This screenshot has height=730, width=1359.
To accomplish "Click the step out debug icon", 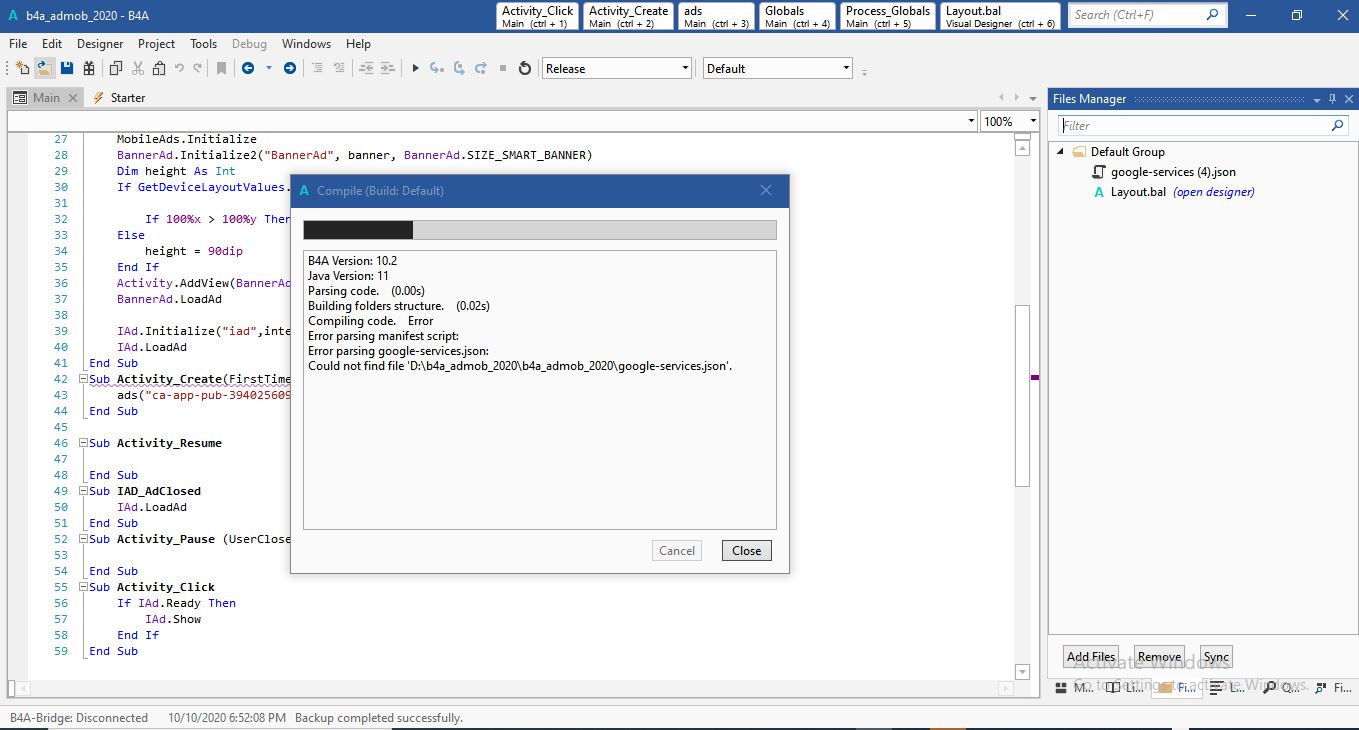I will pyautogui.click(x=481, y=68).
